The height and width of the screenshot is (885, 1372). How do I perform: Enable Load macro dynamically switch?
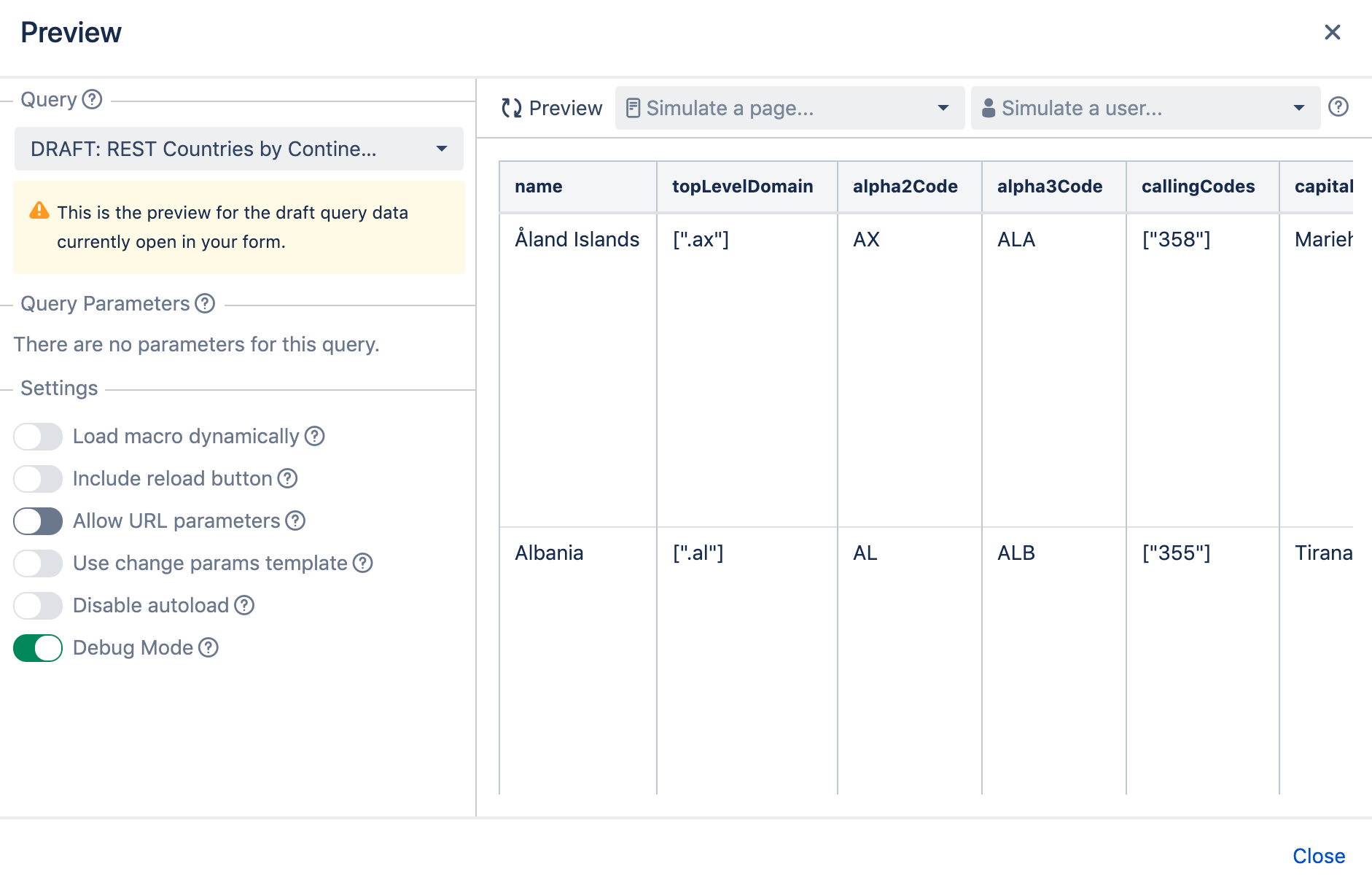click(x=38, y=436)
